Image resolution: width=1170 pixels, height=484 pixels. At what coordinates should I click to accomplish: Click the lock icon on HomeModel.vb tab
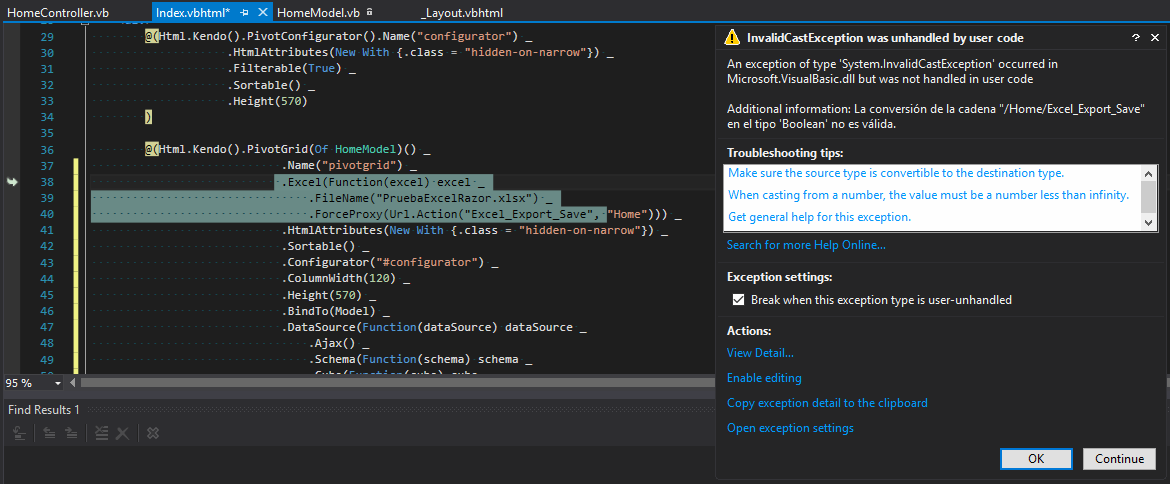click(369, 12)
